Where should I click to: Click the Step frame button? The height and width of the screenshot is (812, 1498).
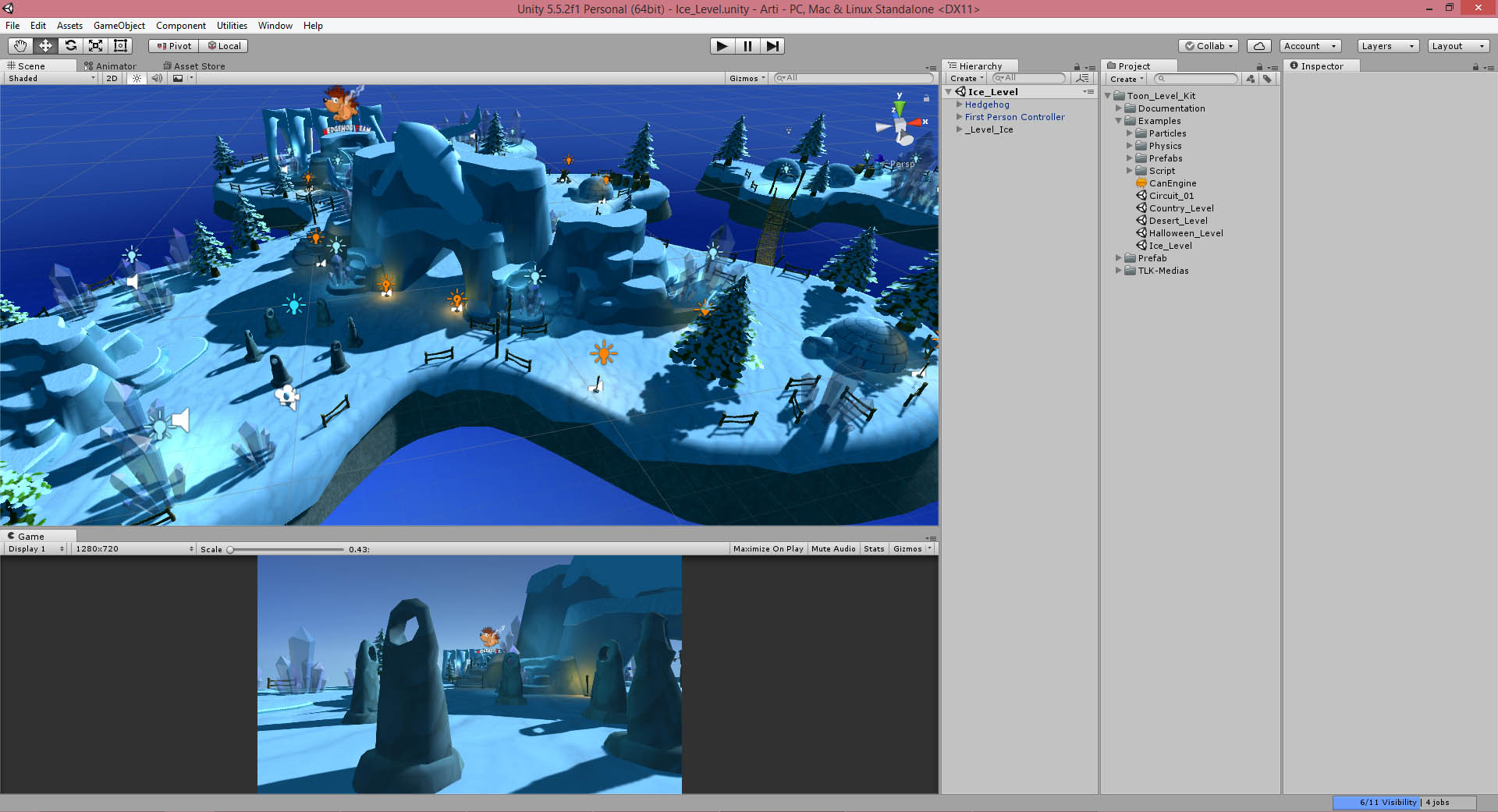coord(772,46)
